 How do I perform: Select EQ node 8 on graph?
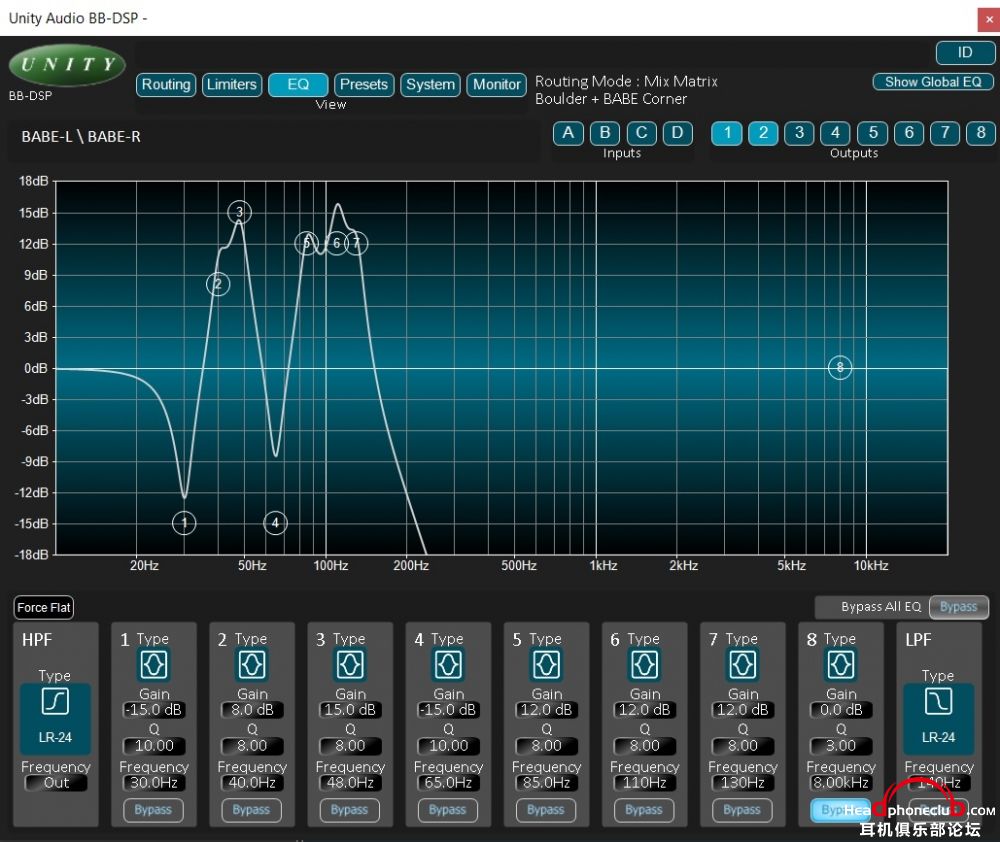840,367
